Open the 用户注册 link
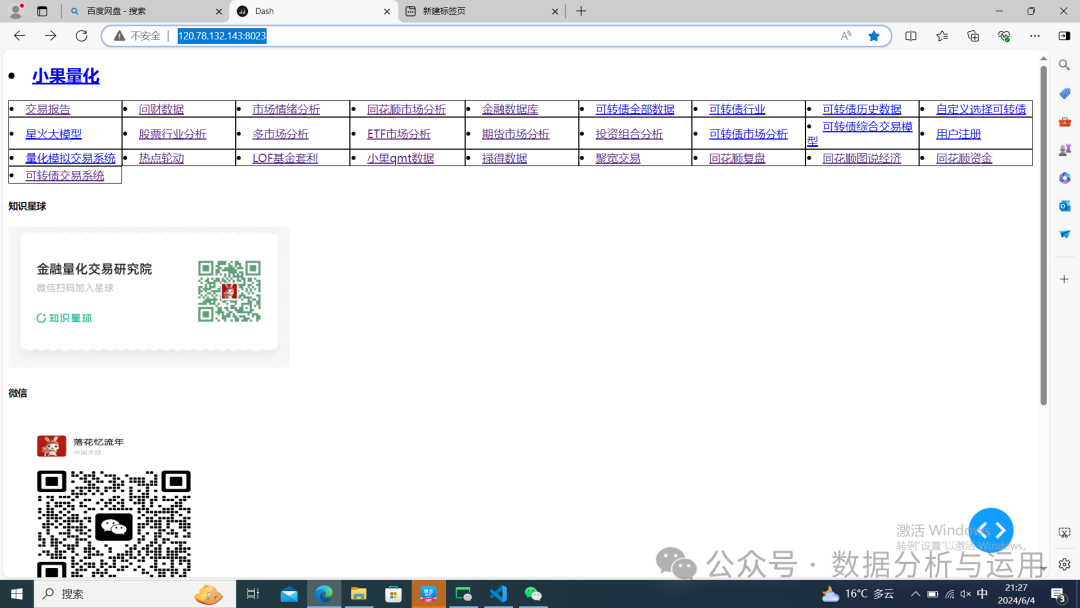The width and height of the screenshot is (1080, 608). (x=958, y=134)
